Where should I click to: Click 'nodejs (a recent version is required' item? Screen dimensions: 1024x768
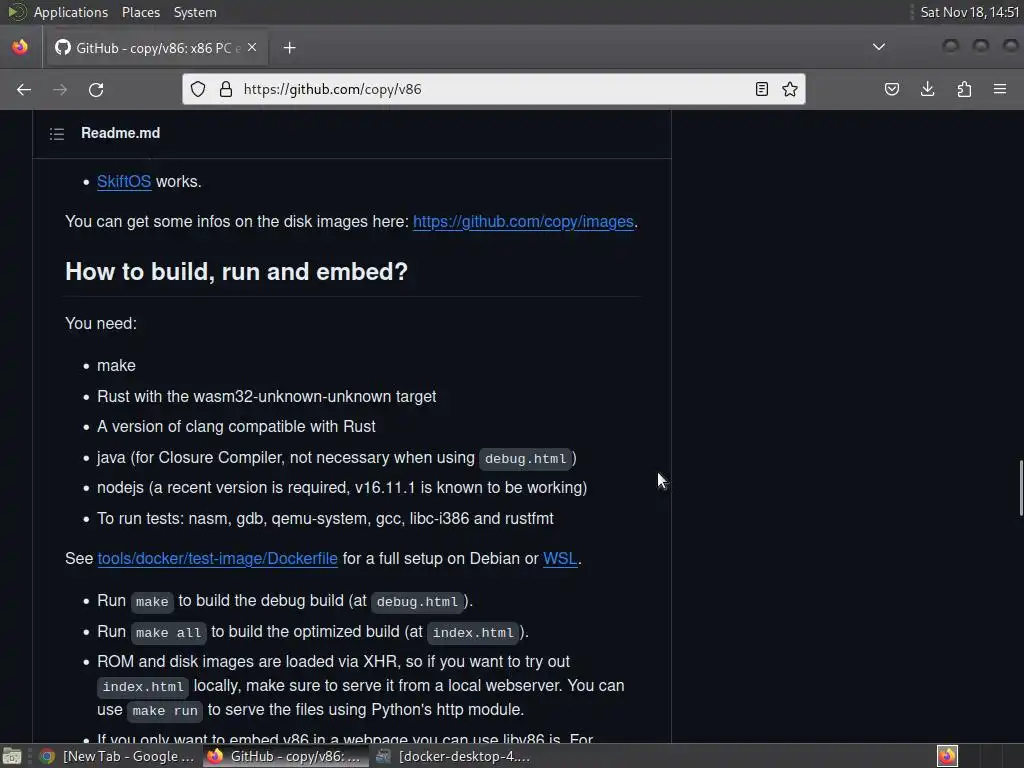coord(342,488)
